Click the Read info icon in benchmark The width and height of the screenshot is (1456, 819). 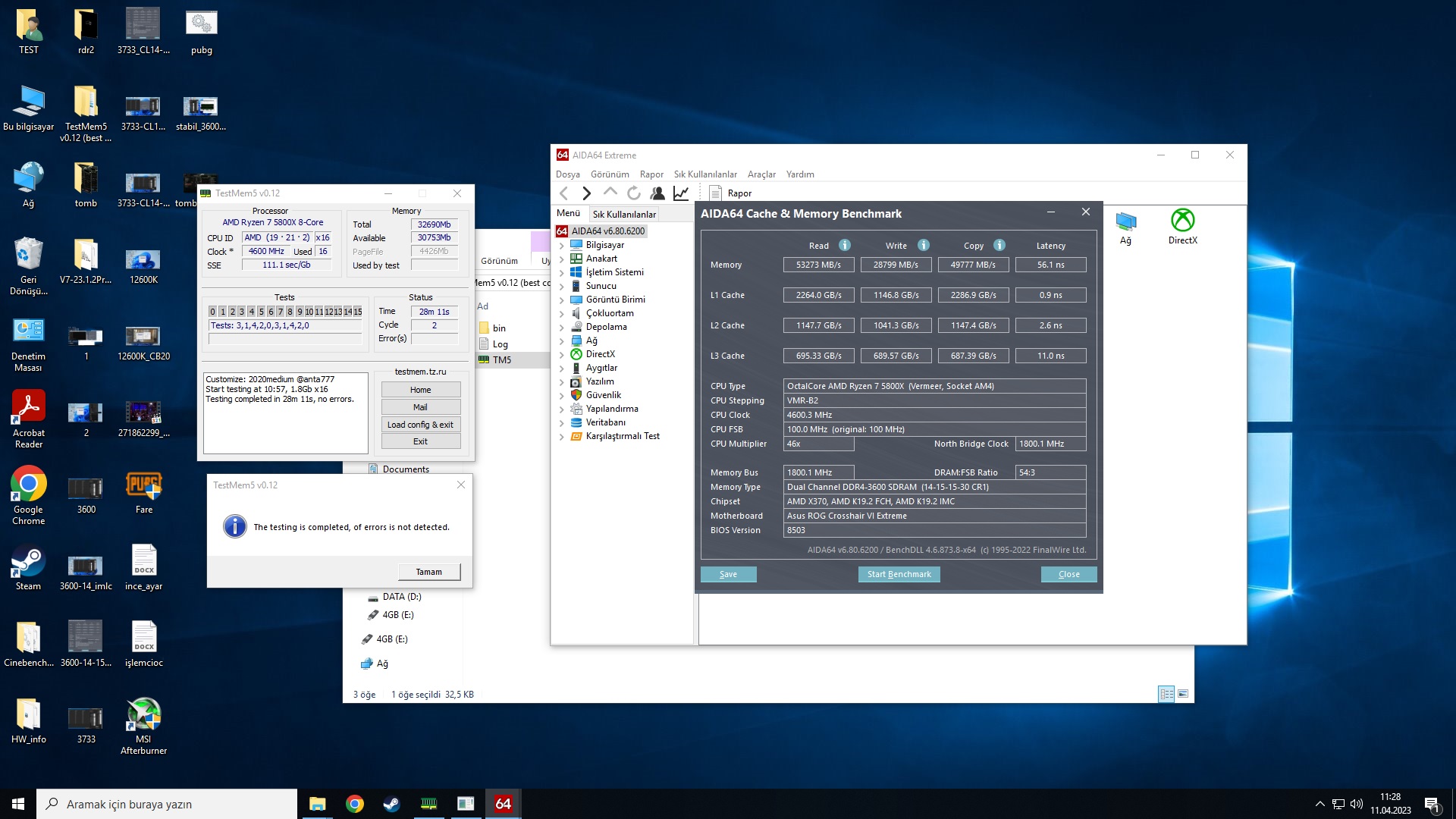point(845,245)
